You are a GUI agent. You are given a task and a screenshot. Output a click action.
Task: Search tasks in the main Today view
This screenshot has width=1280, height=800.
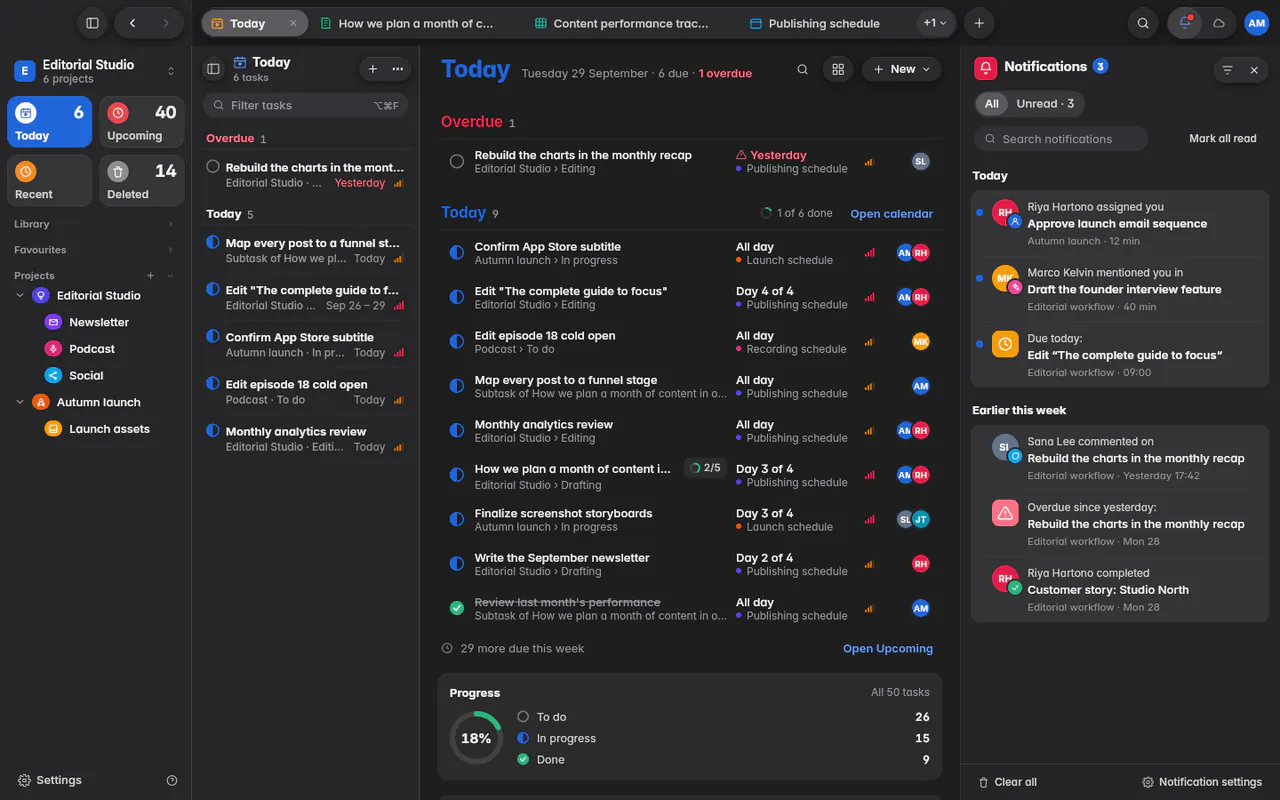[x=803, y=69]
